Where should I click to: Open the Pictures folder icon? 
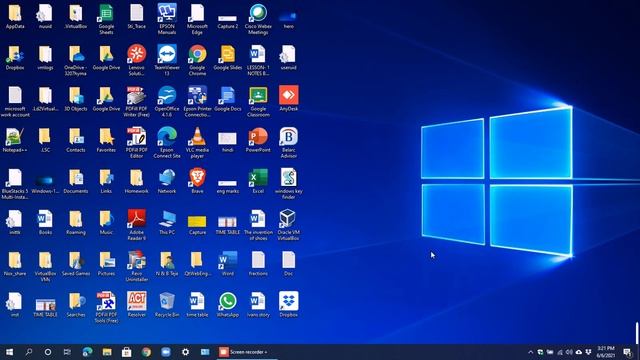point(106,263)
